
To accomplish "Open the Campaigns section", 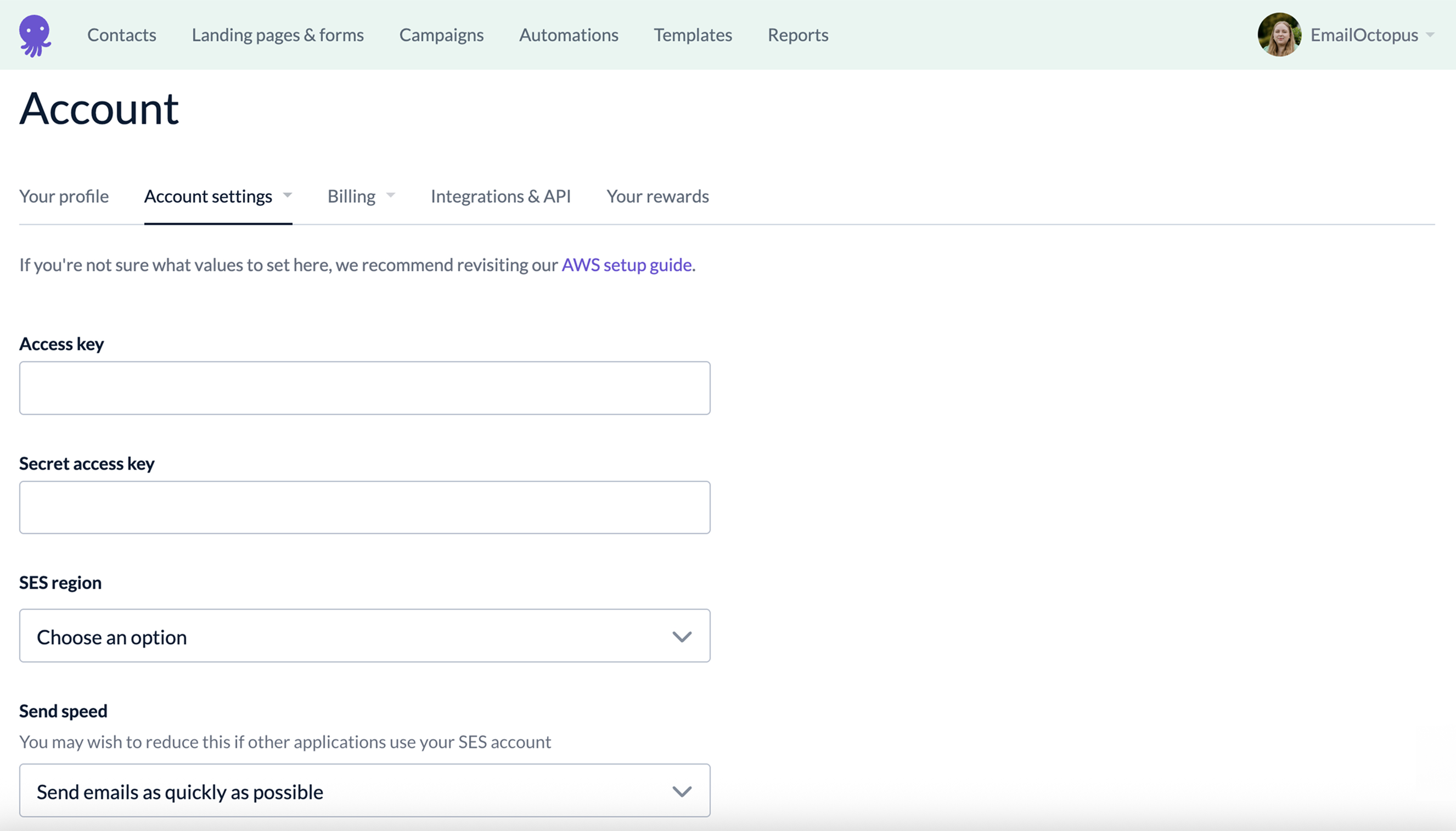I will click(x=441, y=35).
